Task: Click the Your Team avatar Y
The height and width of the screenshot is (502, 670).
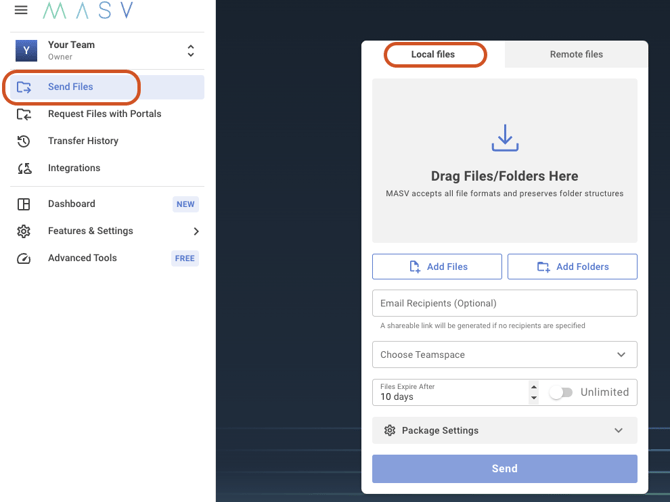Action: click(x=26, y=50)
